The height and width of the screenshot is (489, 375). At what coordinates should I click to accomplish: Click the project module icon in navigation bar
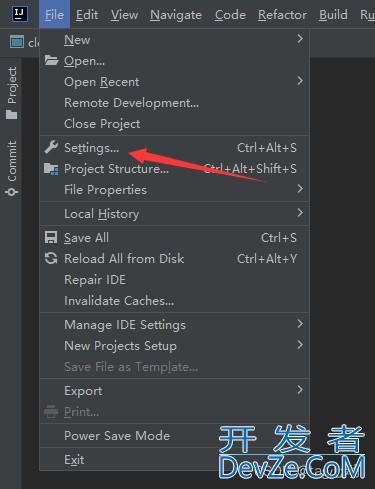click(x=17, y=42)
